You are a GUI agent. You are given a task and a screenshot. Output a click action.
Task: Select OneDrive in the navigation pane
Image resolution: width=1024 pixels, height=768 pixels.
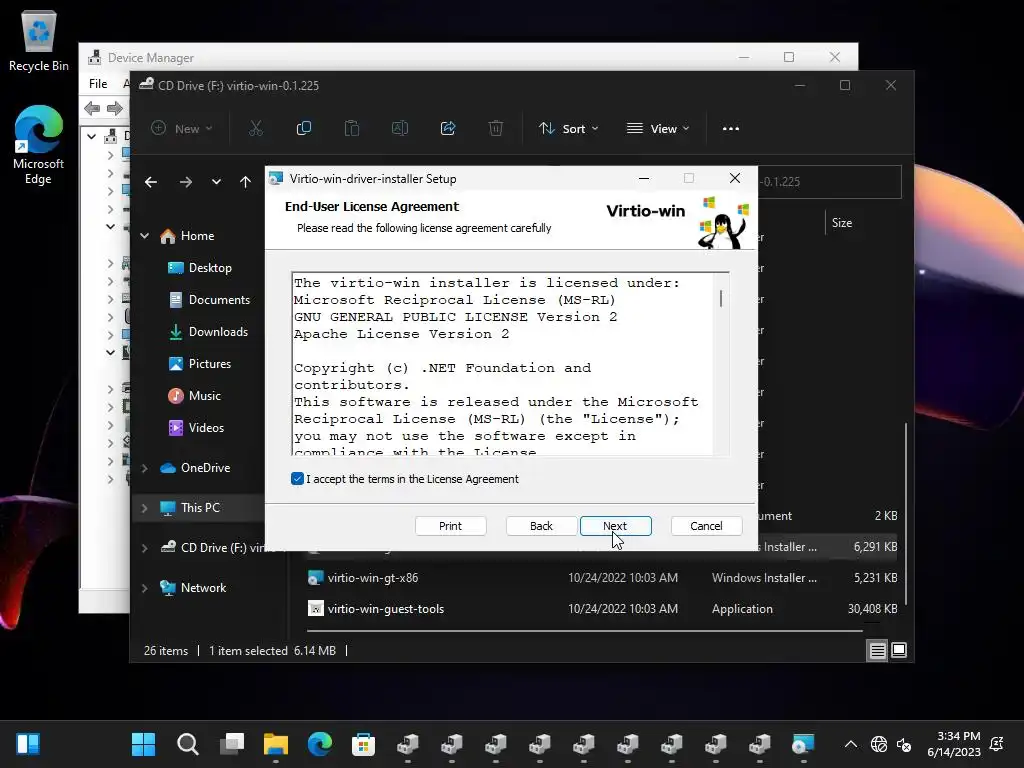coord(195,468)
